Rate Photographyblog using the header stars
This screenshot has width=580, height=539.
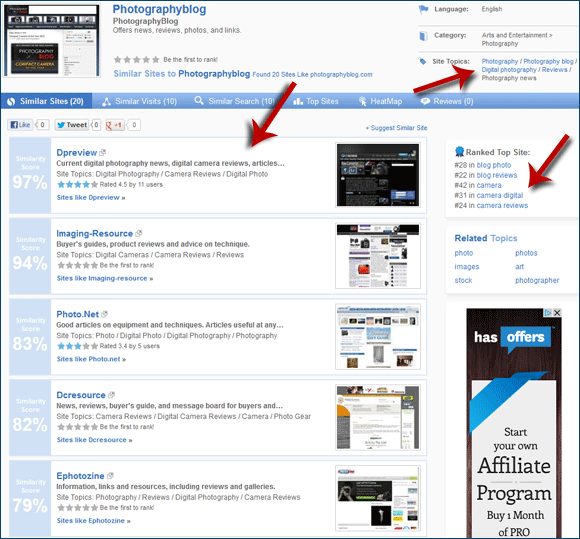[x=136, y=60]
